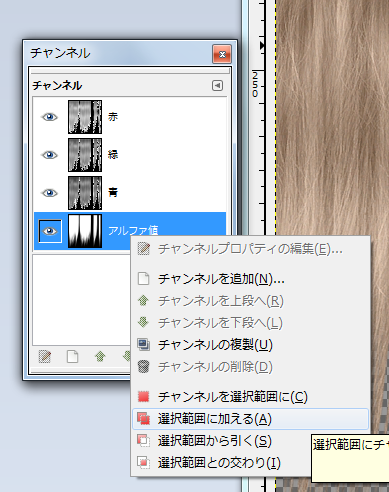Choose チャンネルを追加(N)... from context menu
This screenshot has width=389, height=492.
[250, 279]
